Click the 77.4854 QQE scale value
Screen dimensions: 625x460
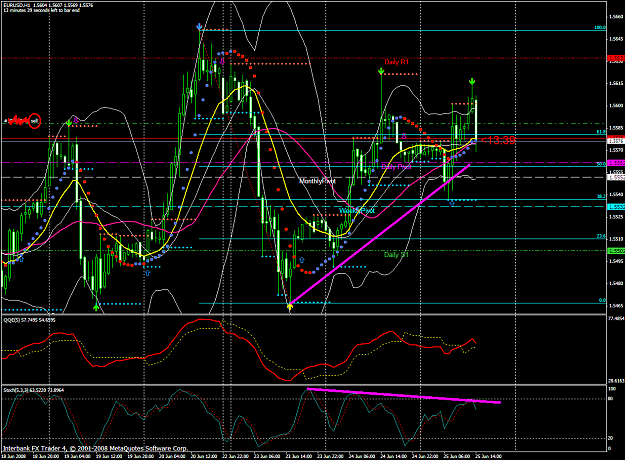[616, 318]
